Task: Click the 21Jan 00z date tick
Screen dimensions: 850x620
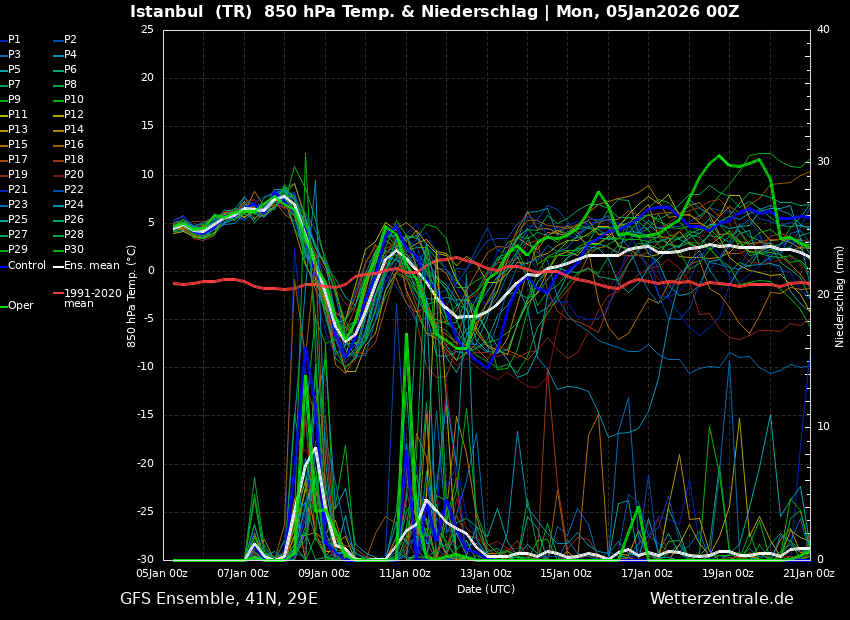Action: coord(809,574)
